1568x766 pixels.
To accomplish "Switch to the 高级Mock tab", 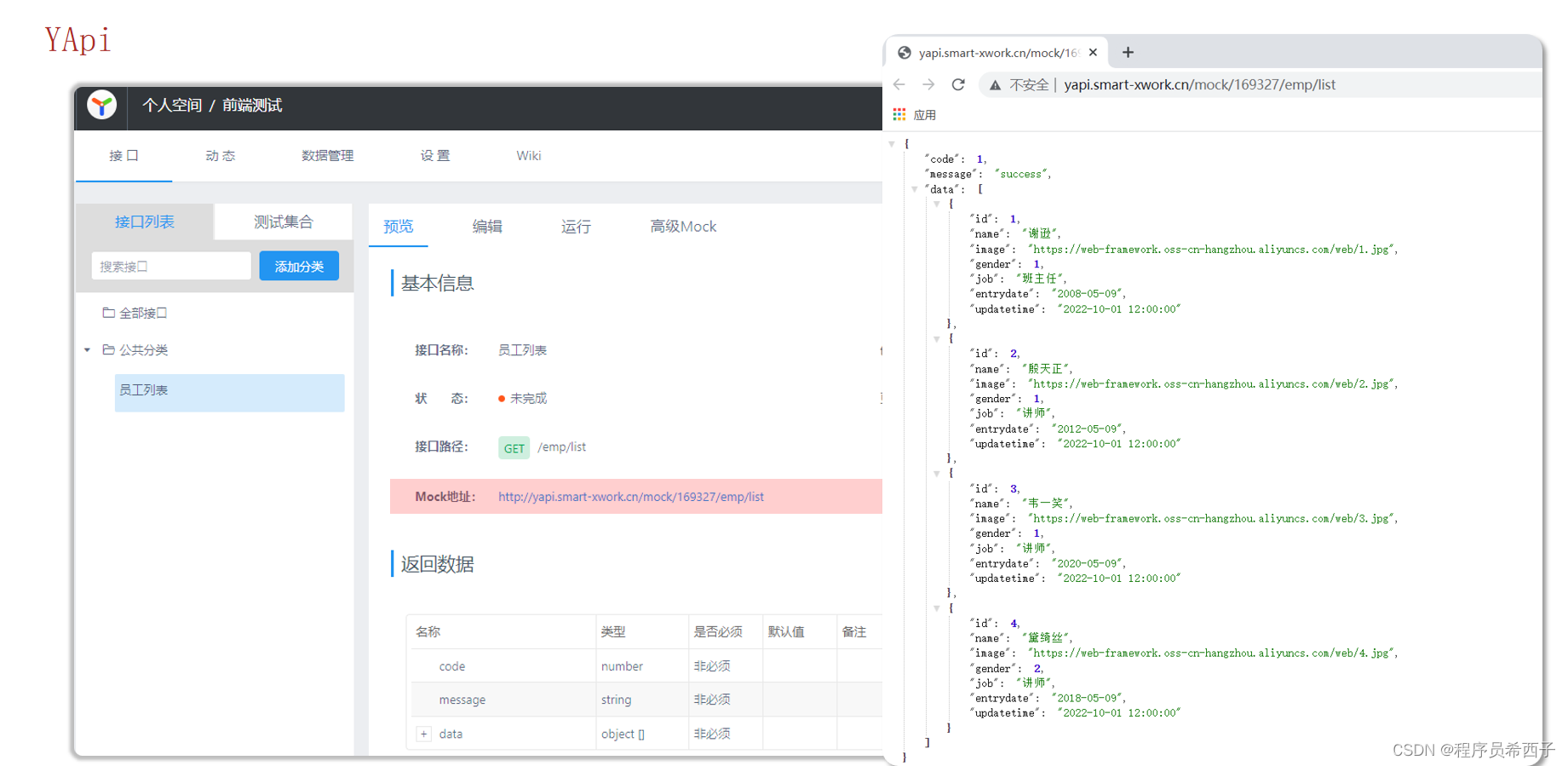I will tap(683, 227).
